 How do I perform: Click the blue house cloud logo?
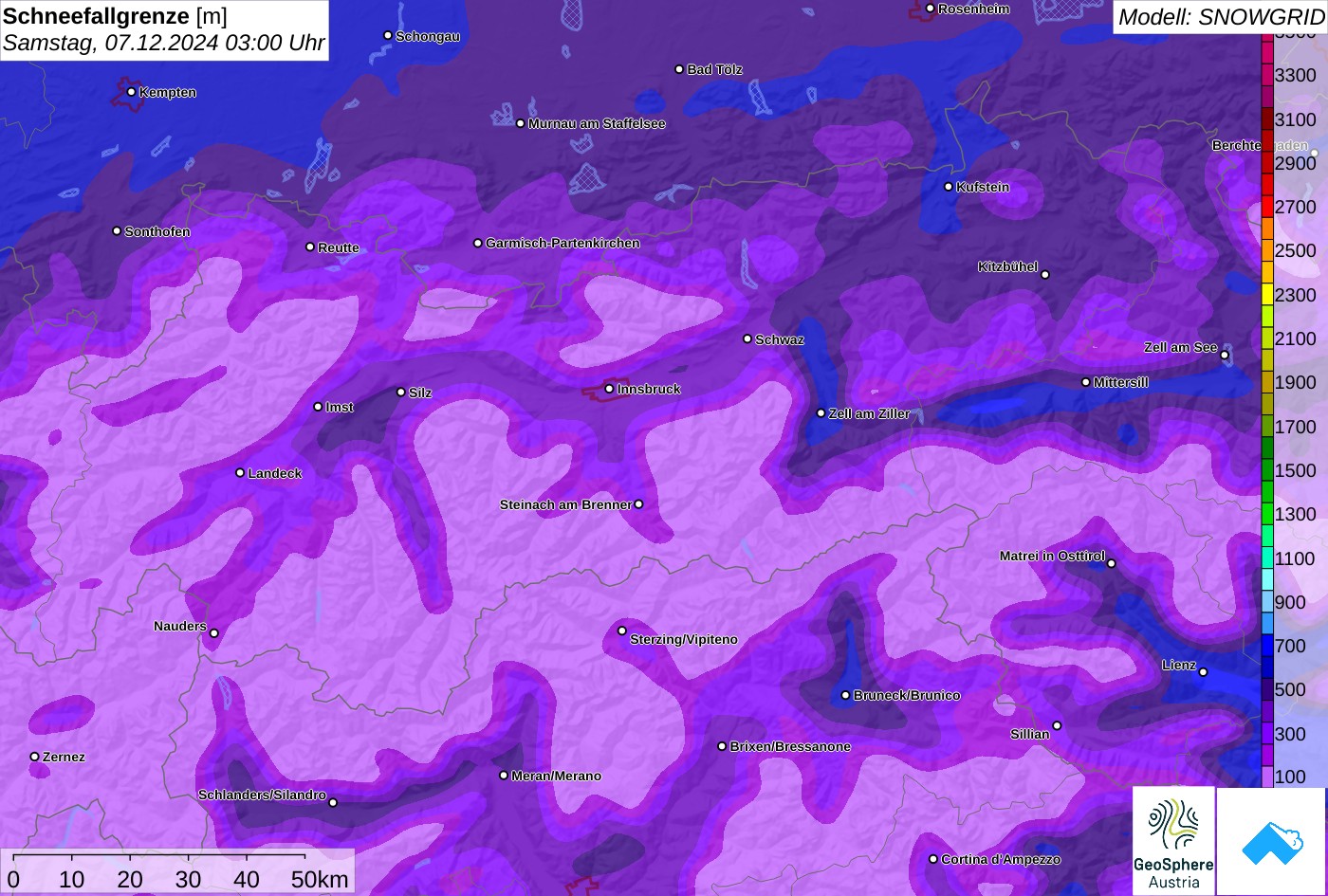click(1271, 841)
